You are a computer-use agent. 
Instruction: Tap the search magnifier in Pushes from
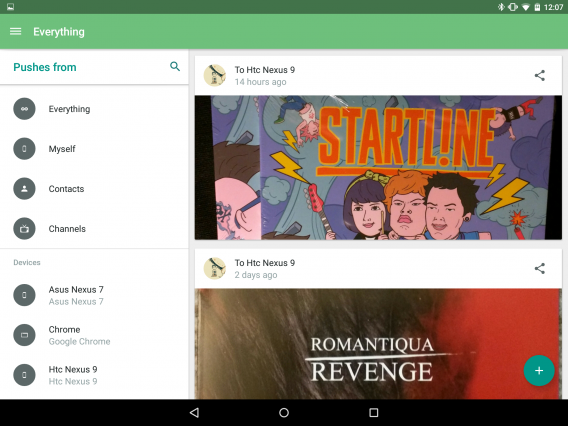coord(175,67)
